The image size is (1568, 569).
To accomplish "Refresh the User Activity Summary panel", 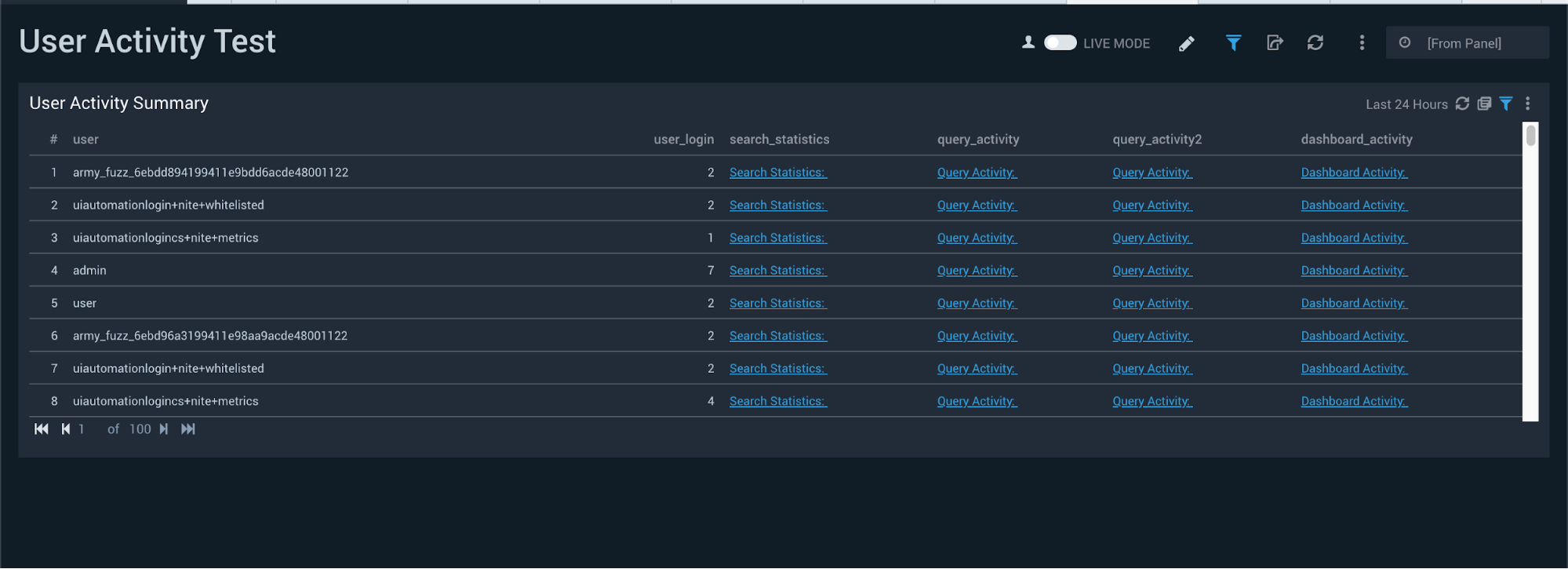I will click(1462, 104).
